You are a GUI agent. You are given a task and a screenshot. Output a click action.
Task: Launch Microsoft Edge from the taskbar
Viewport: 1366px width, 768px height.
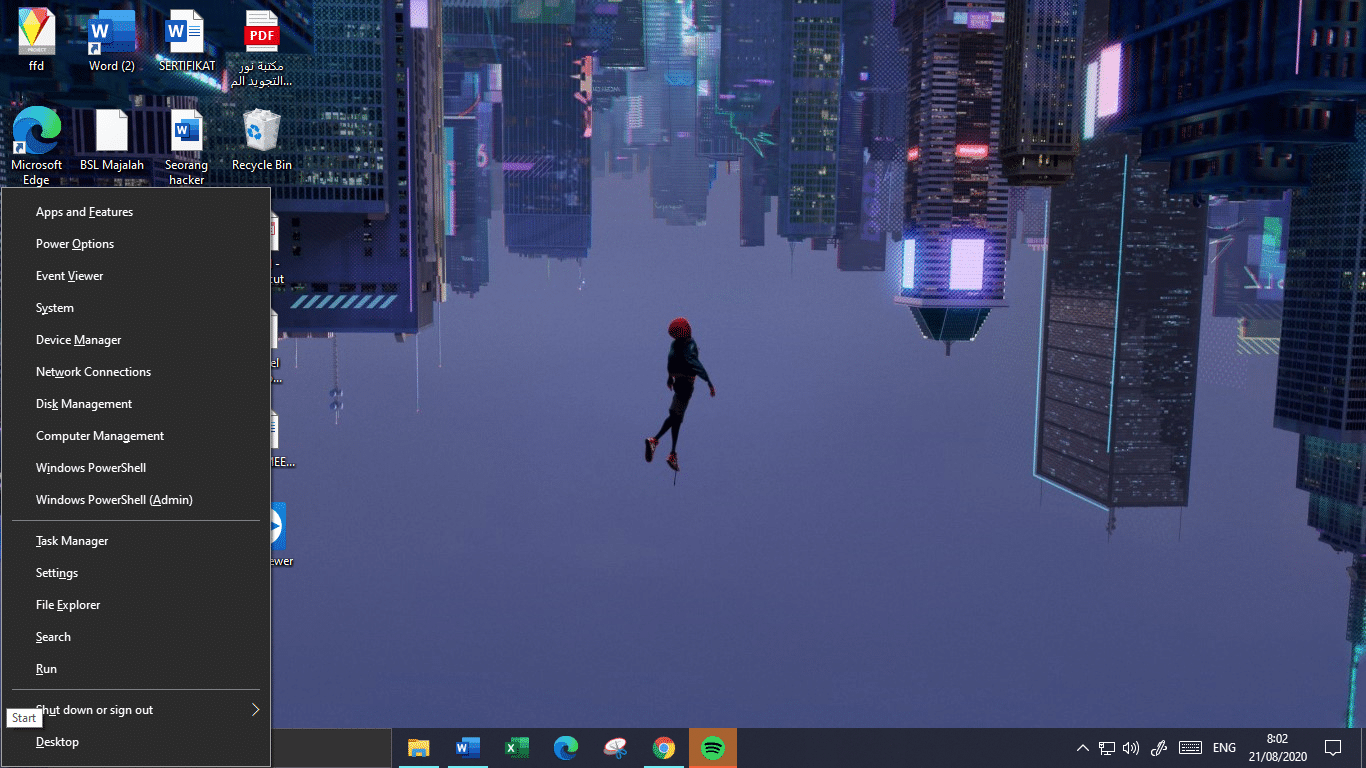coord(565,747)
